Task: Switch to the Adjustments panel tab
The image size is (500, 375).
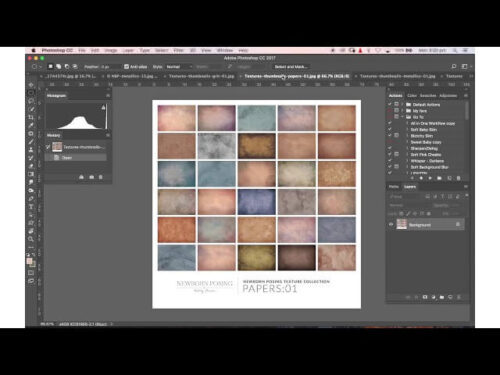Action: 448,96
